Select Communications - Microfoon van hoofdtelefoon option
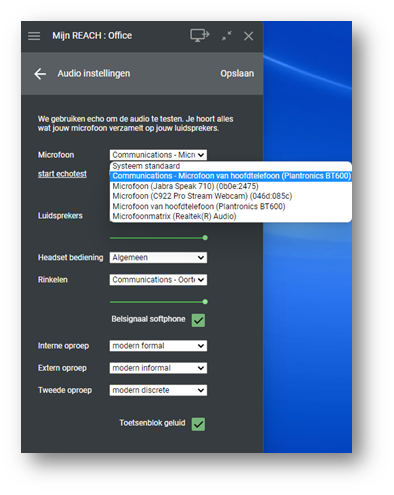Image resolution: width=394 pixels, height=495 pixels. tap(231, 176)
